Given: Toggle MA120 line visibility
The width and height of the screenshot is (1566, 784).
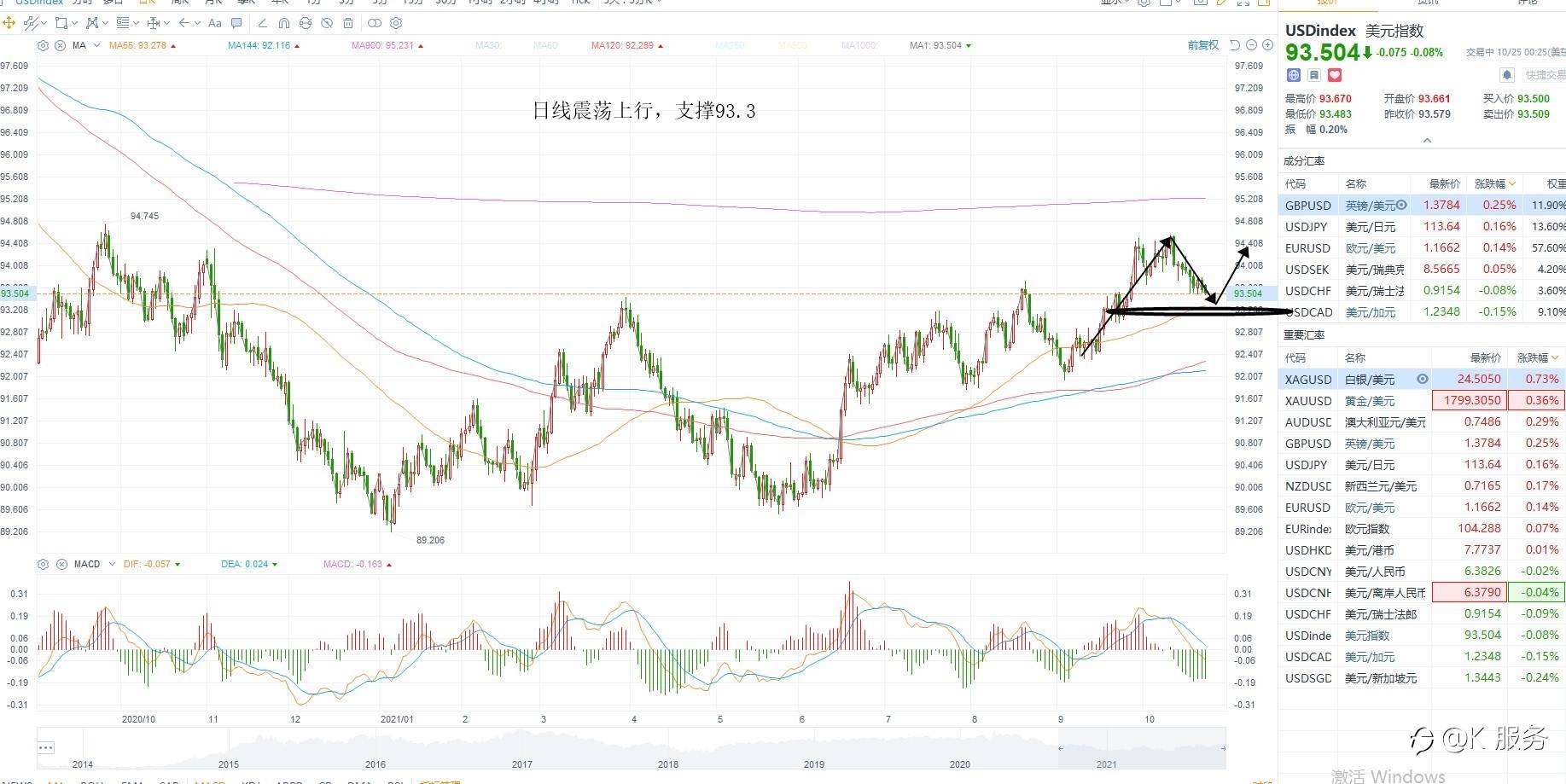Looking at the screenshot, I should [x=627, y=45].
